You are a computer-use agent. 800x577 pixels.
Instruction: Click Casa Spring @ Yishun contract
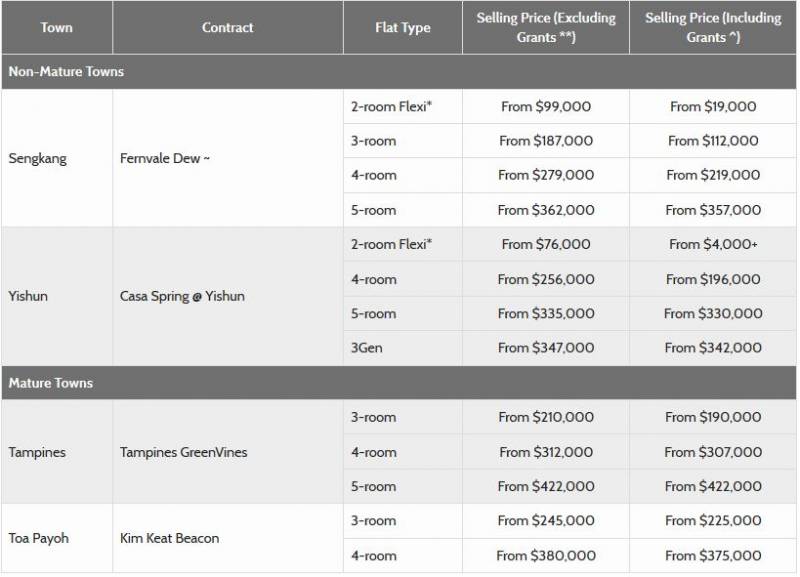182,296
